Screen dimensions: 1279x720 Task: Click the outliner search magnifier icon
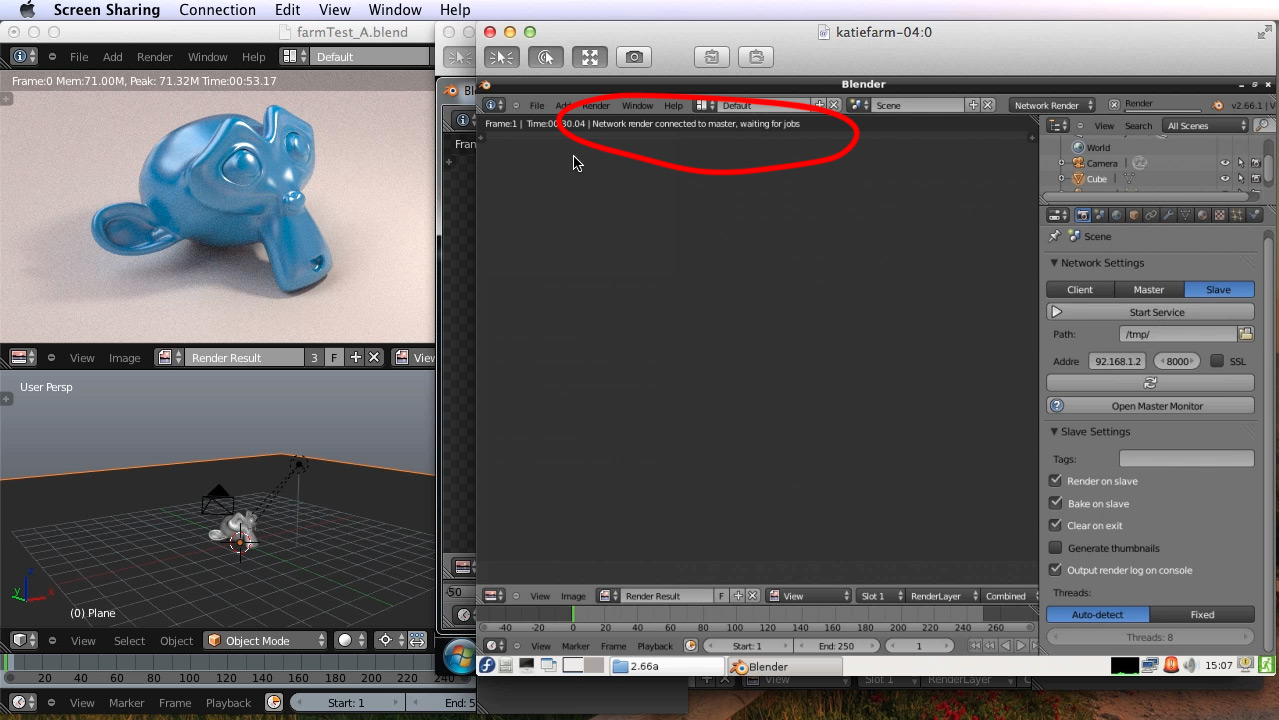coord(1264,126)
